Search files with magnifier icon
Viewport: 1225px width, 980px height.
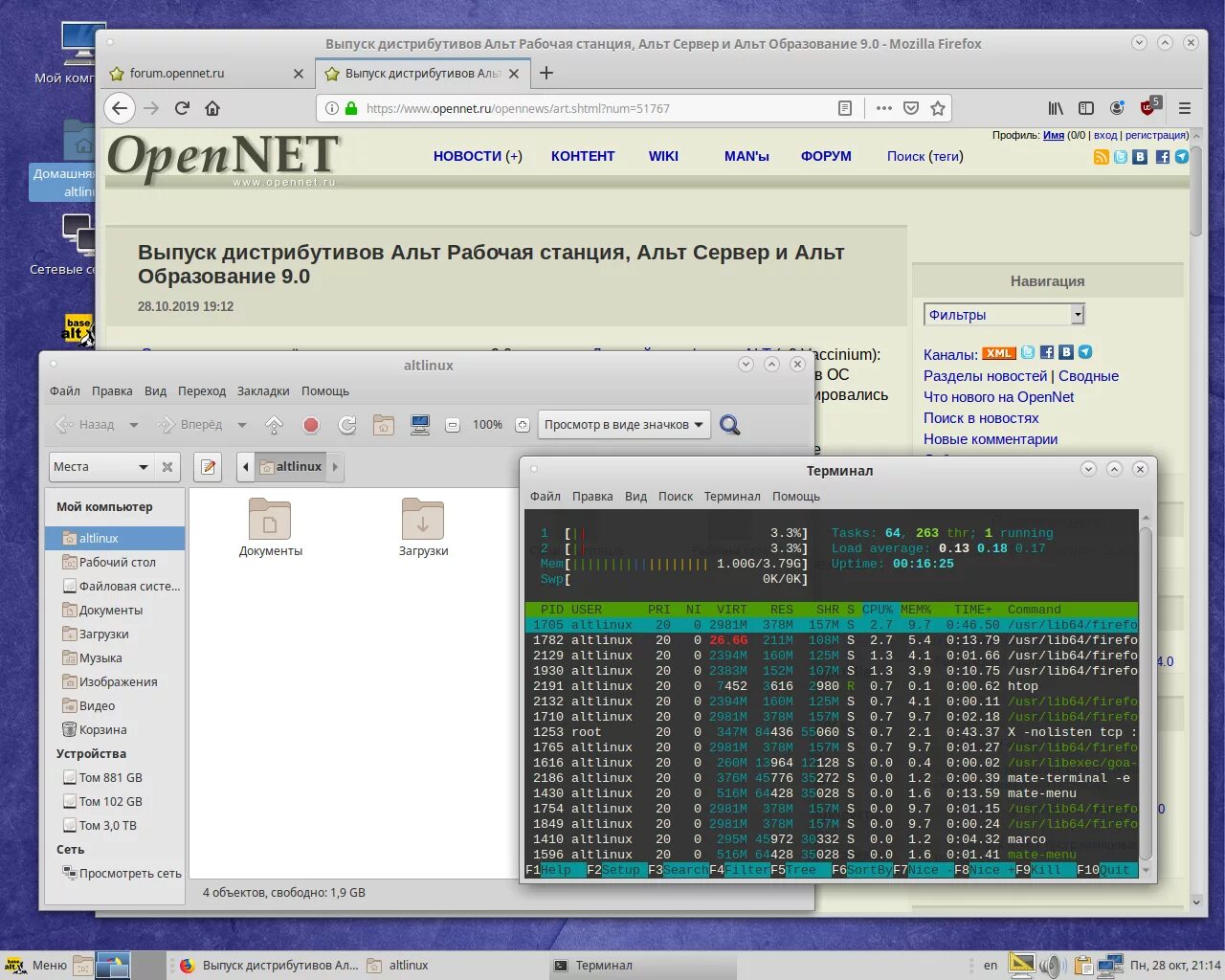730,425
